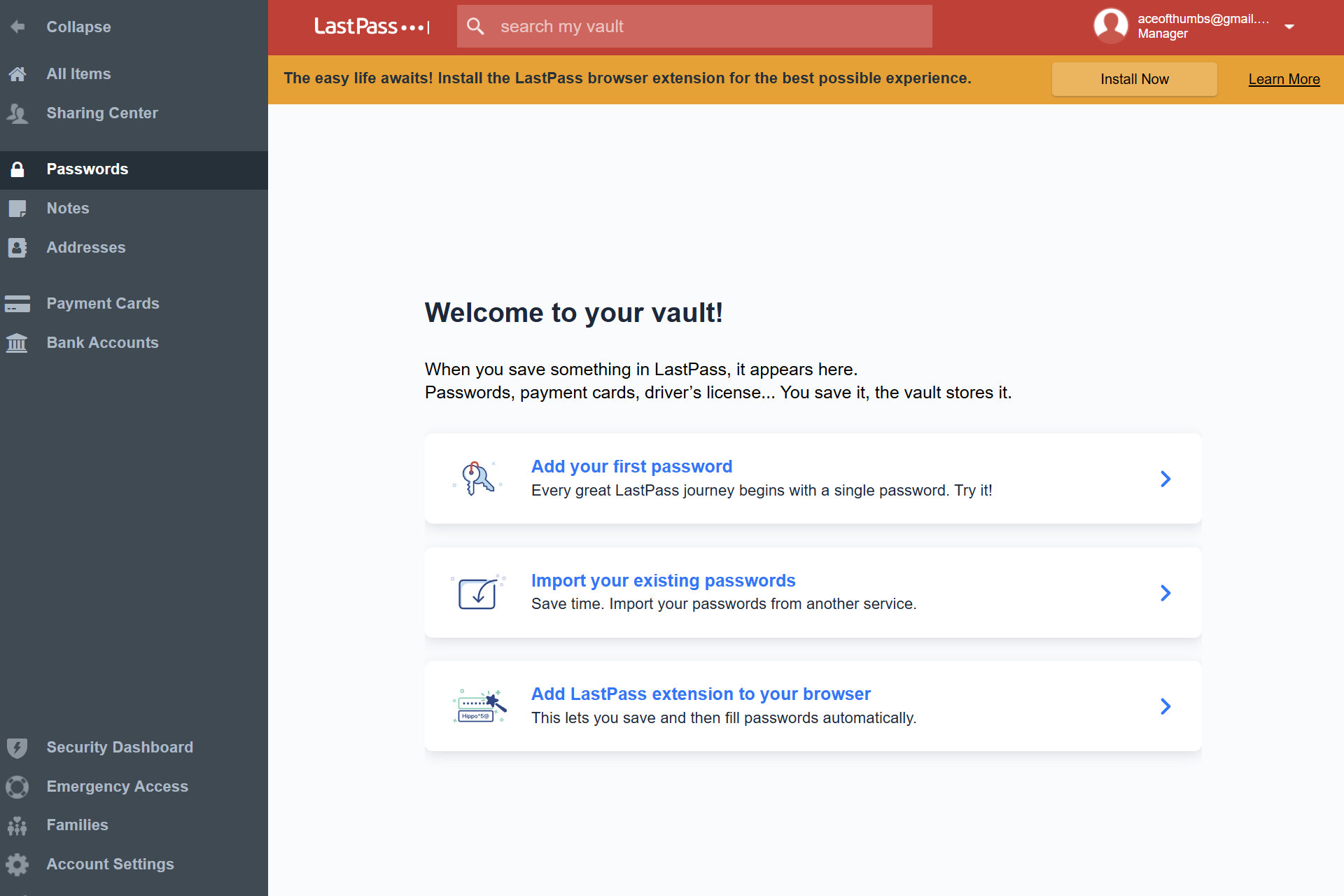Click Install Now browser extension button
The image size is (1344, 896).
tap(1134, 79)
